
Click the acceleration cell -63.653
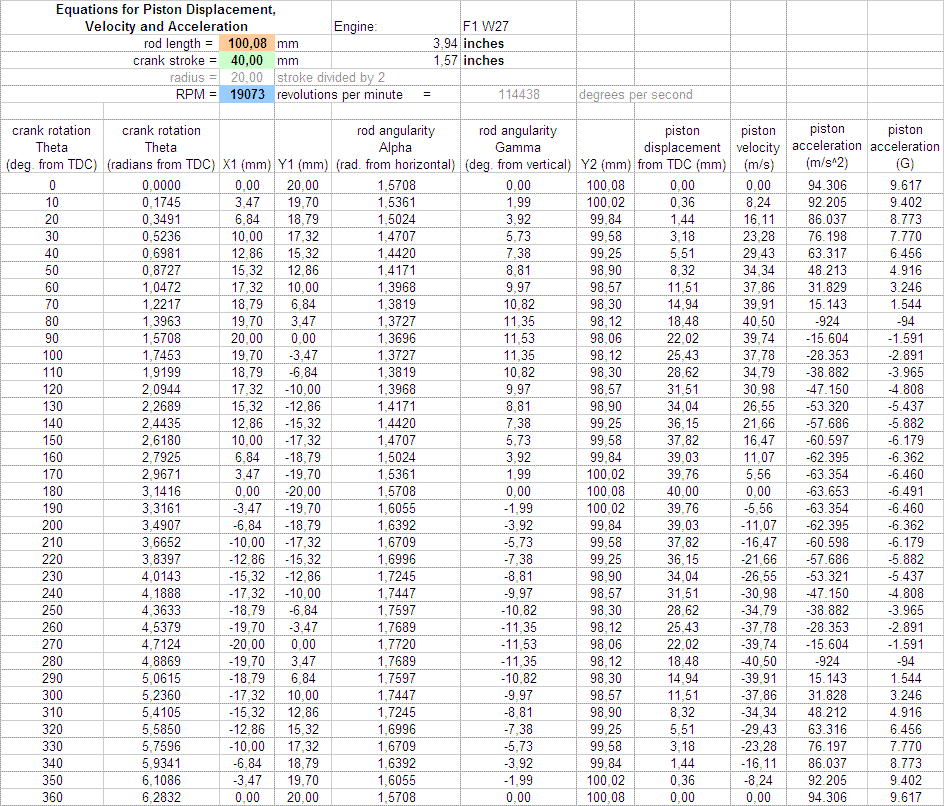point(827,491)
